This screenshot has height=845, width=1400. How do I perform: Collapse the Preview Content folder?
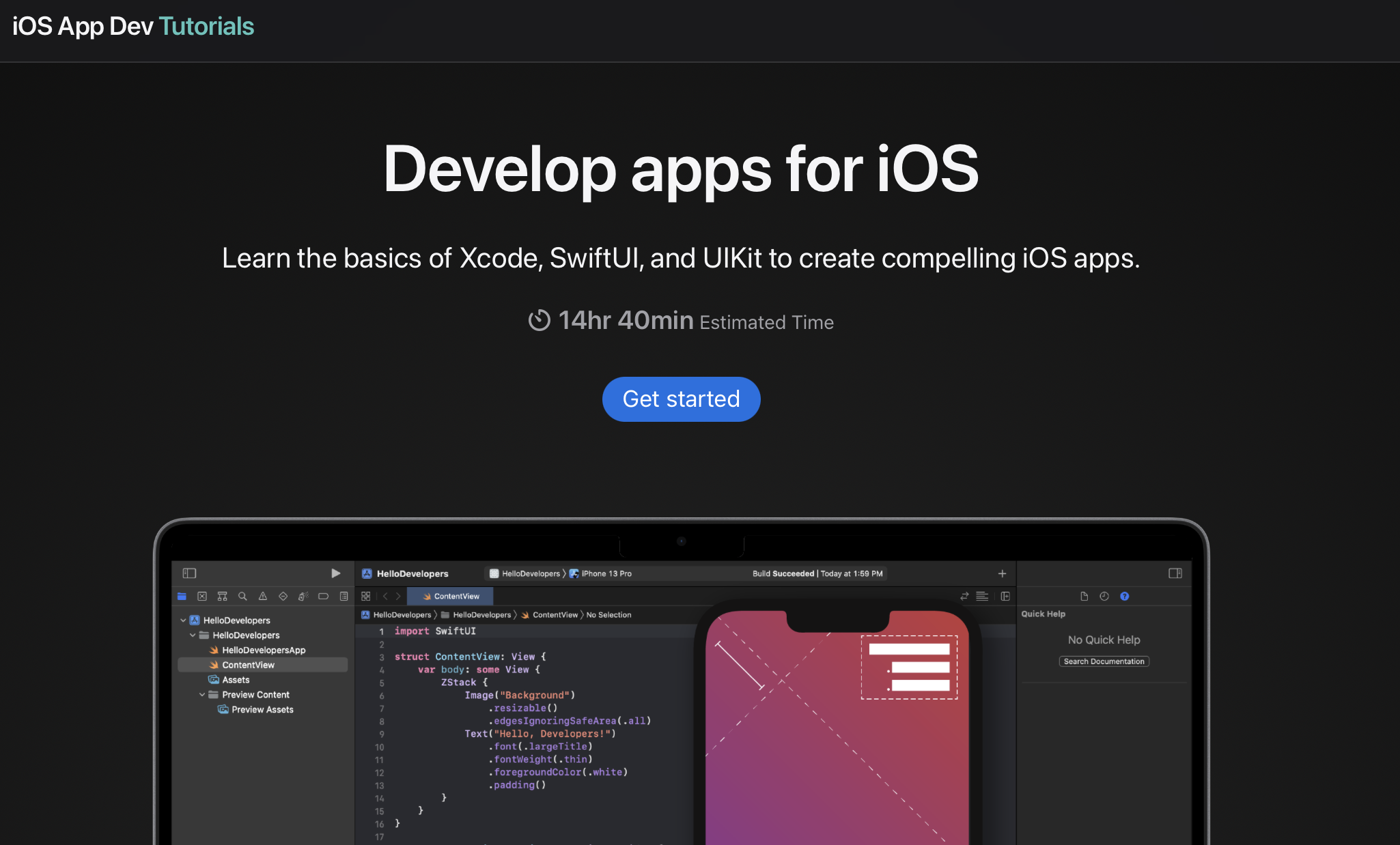tap(202, 695)
